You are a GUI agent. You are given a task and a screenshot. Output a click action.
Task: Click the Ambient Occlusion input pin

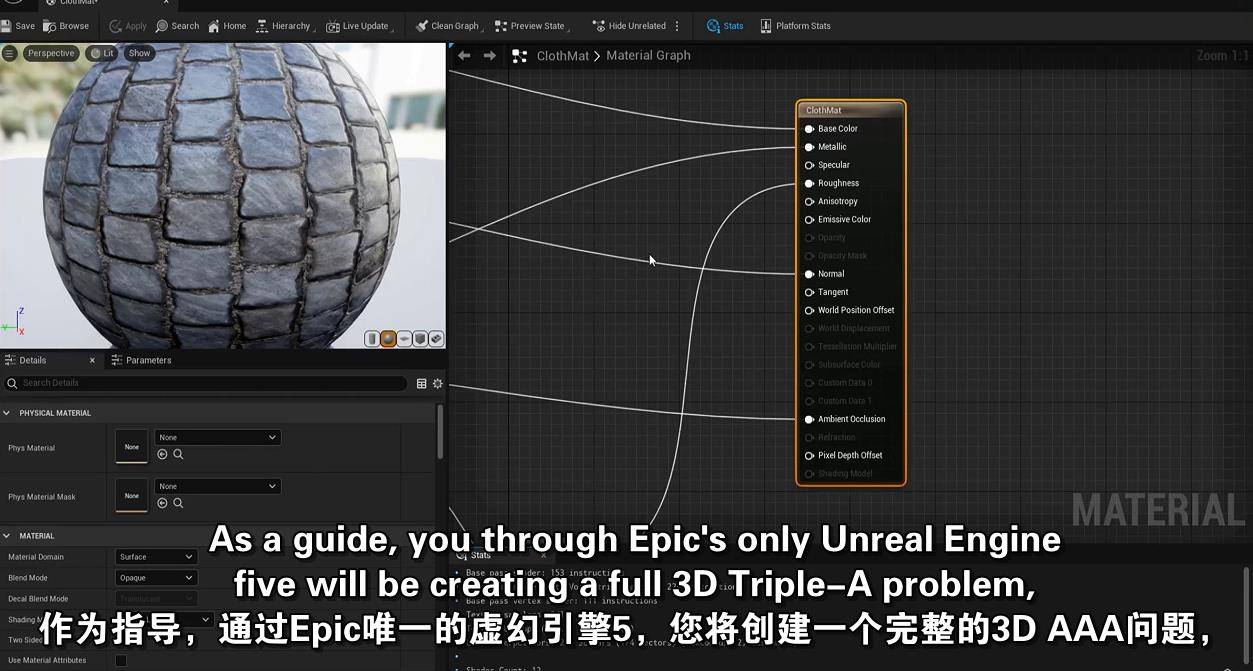(810, 419)
